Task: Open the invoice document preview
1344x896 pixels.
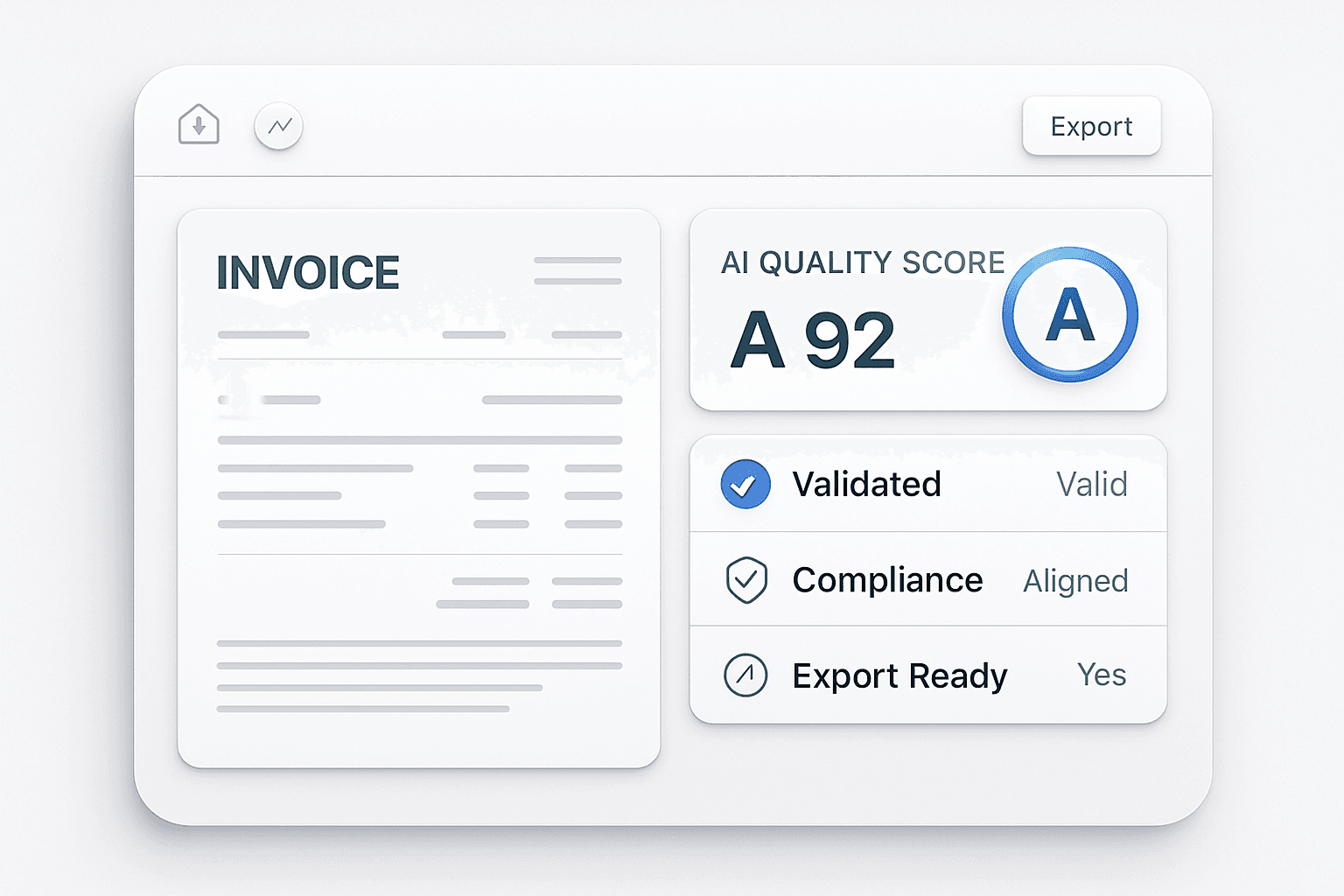Action: click(418, 488)
